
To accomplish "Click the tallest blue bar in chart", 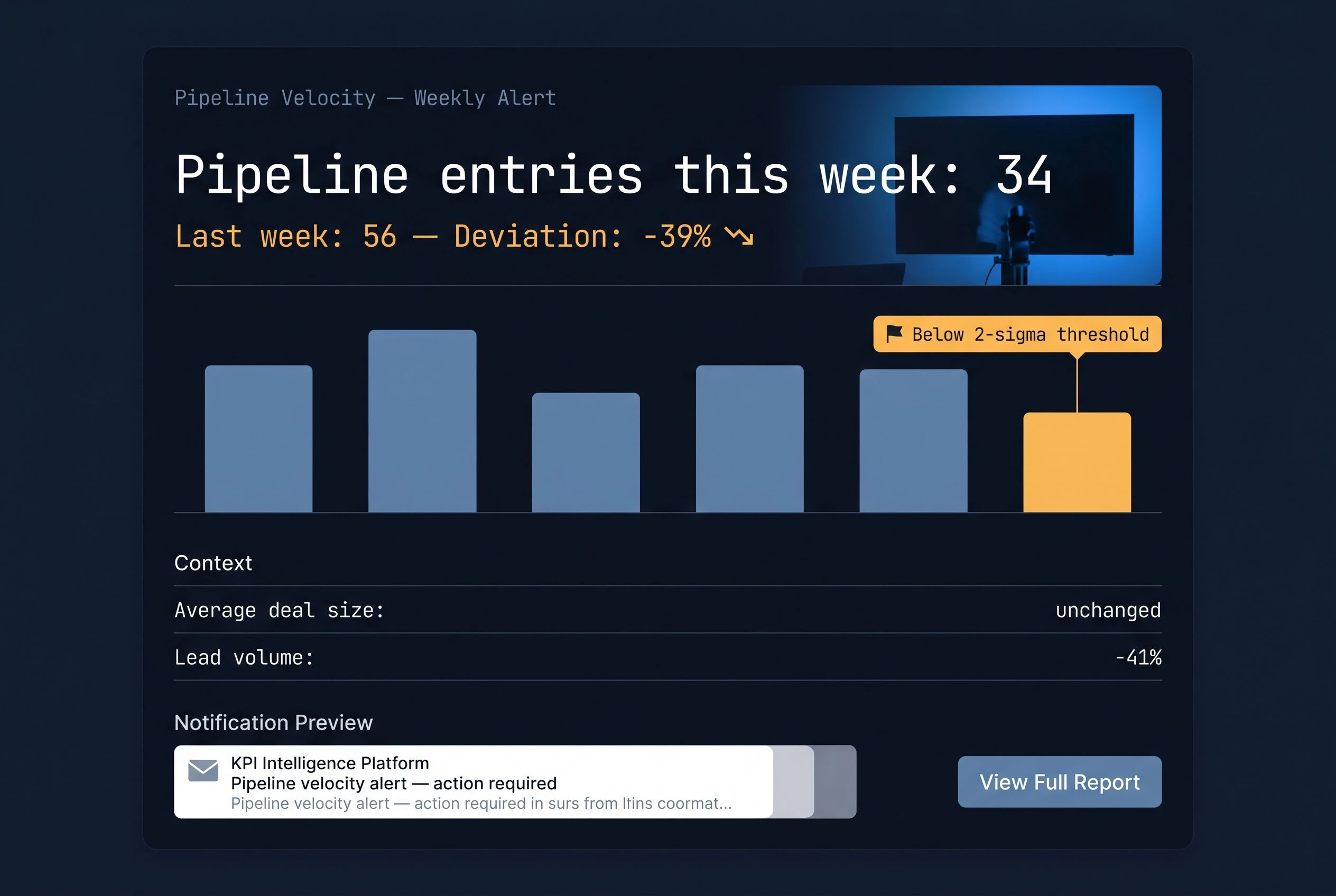I will [x=422, y=421].
